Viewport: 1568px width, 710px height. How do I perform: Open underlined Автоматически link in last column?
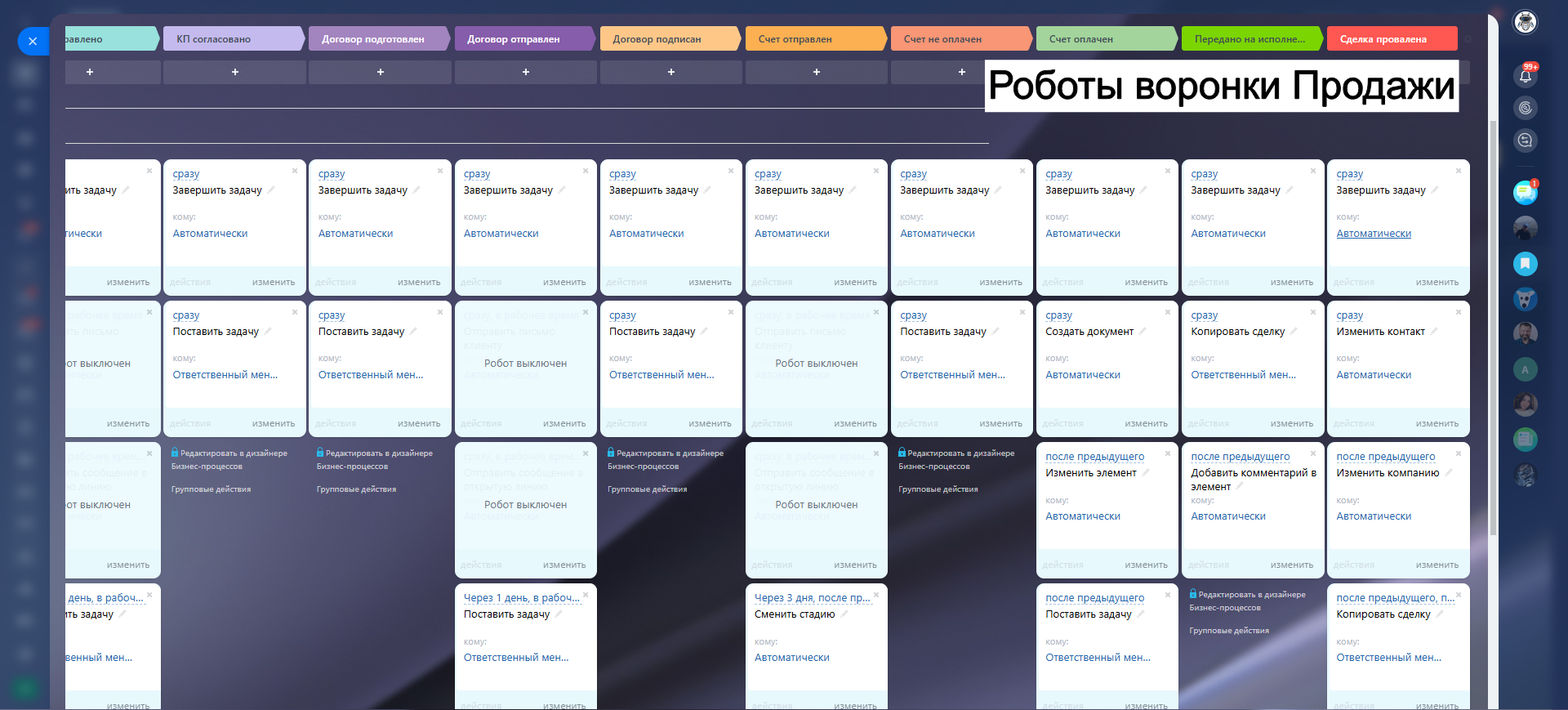pyautogui.click(x=1374, y=234)
